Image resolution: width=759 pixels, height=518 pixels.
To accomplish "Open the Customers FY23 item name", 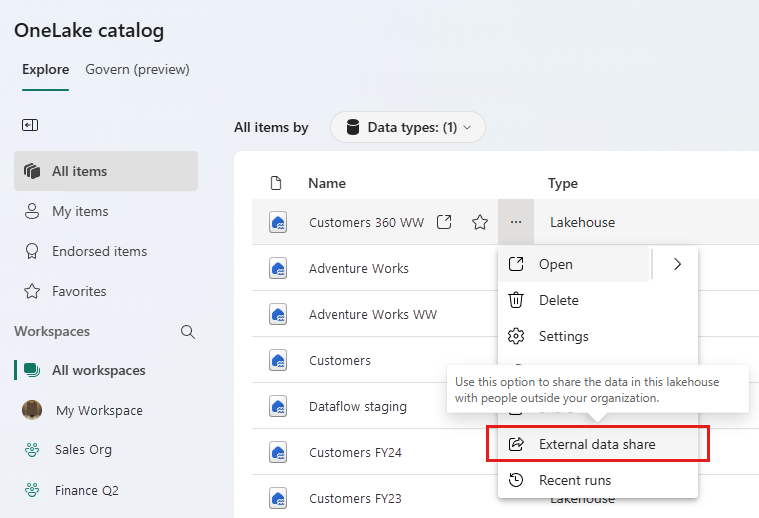I will 355,498.
